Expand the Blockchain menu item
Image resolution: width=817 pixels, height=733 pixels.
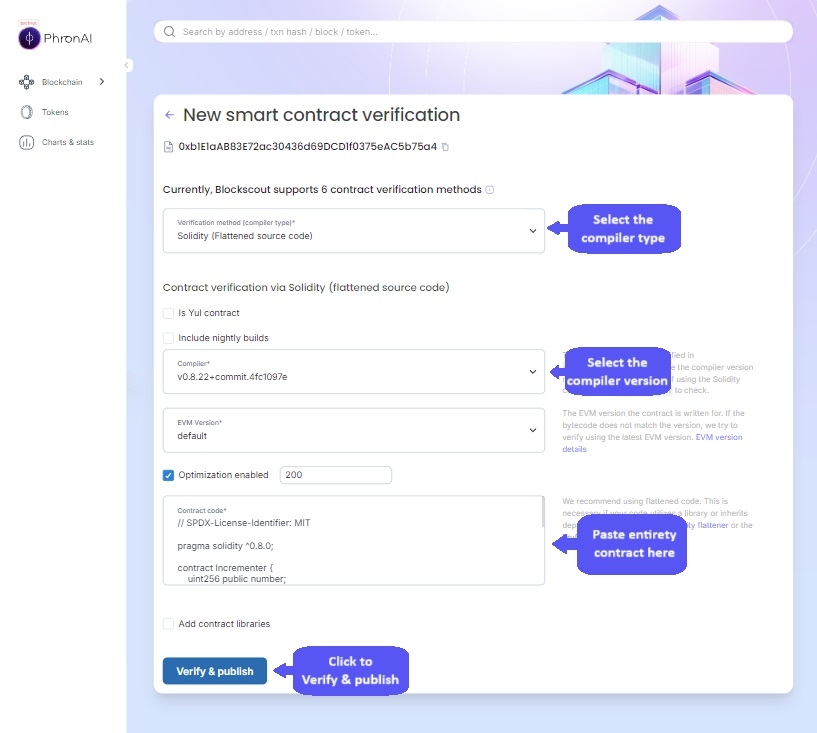tap(101, 82)
